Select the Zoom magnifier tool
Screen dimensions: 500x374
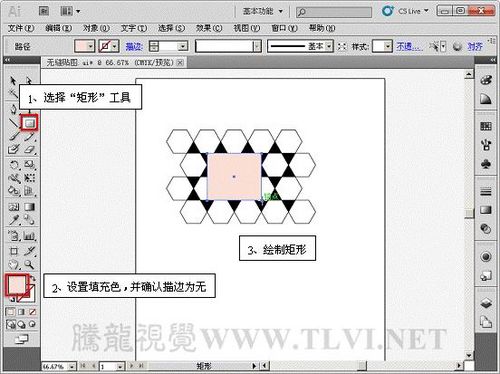click(29, 265)
